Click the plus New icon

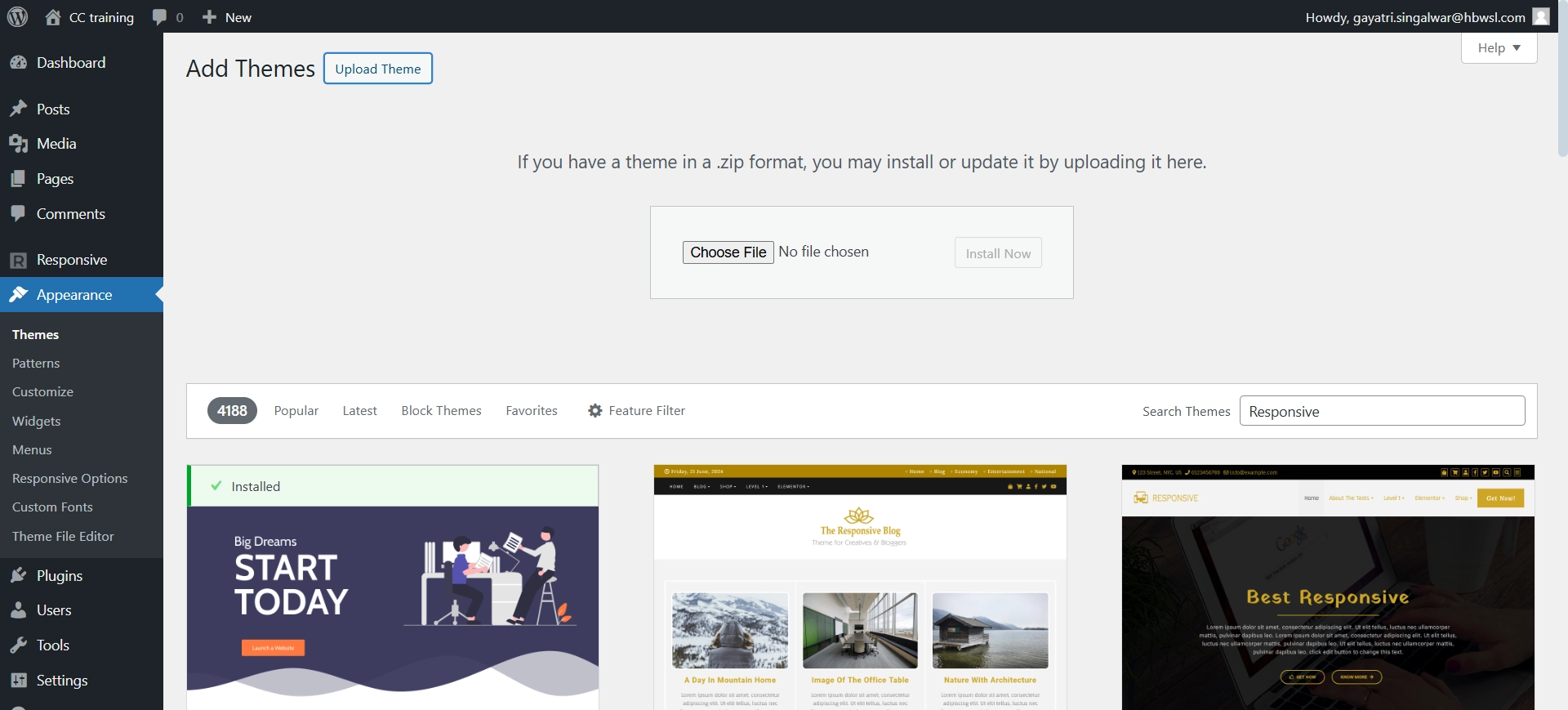click(209, 17)
